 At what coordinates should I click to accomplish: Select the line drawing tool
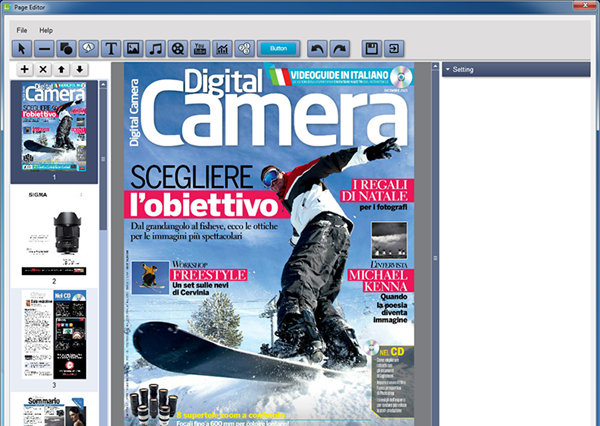coord(44,48)
